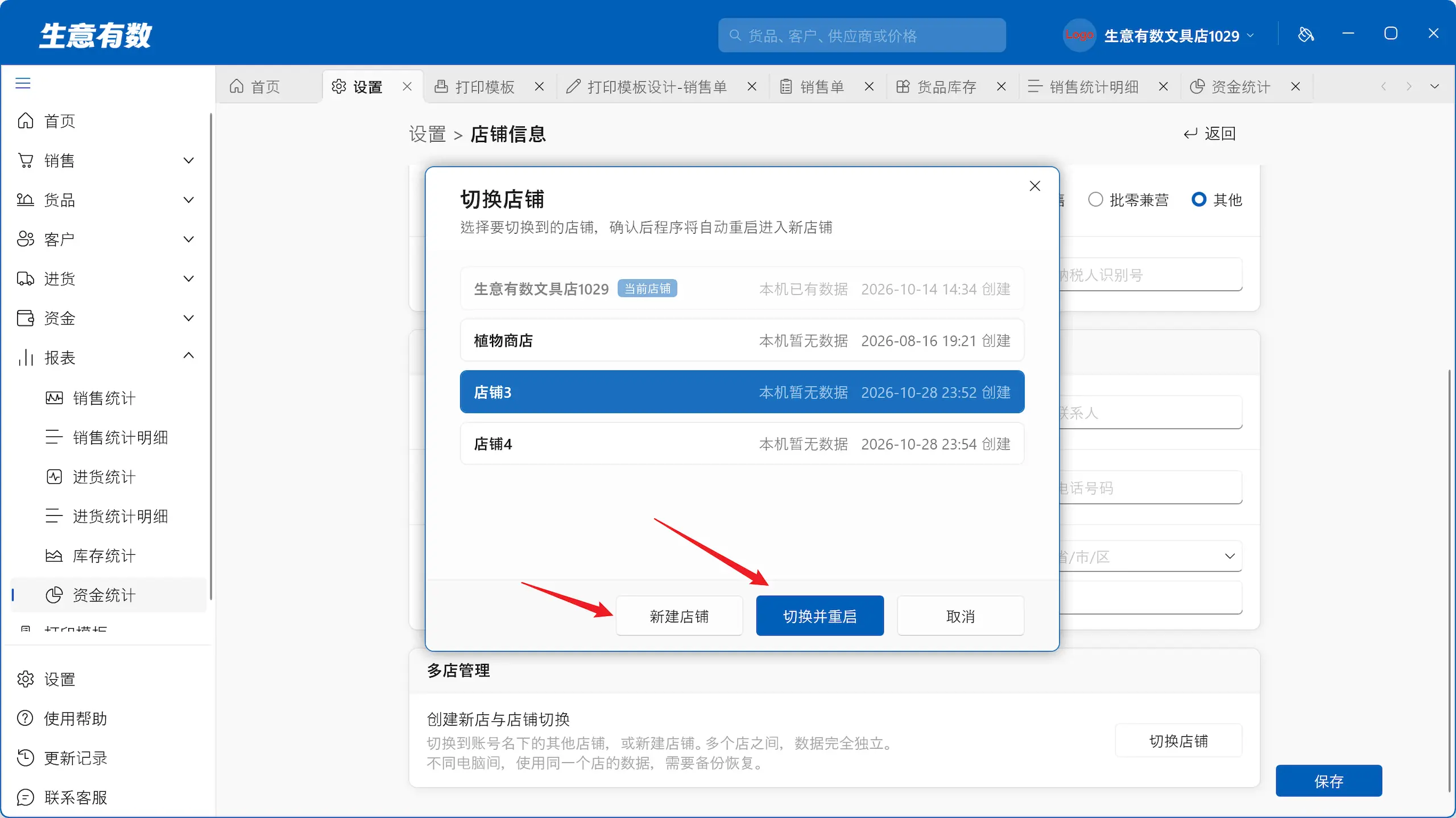Select the 店铺4 store row
This screenshot has width=1456, height=818.
click(742, 443)
